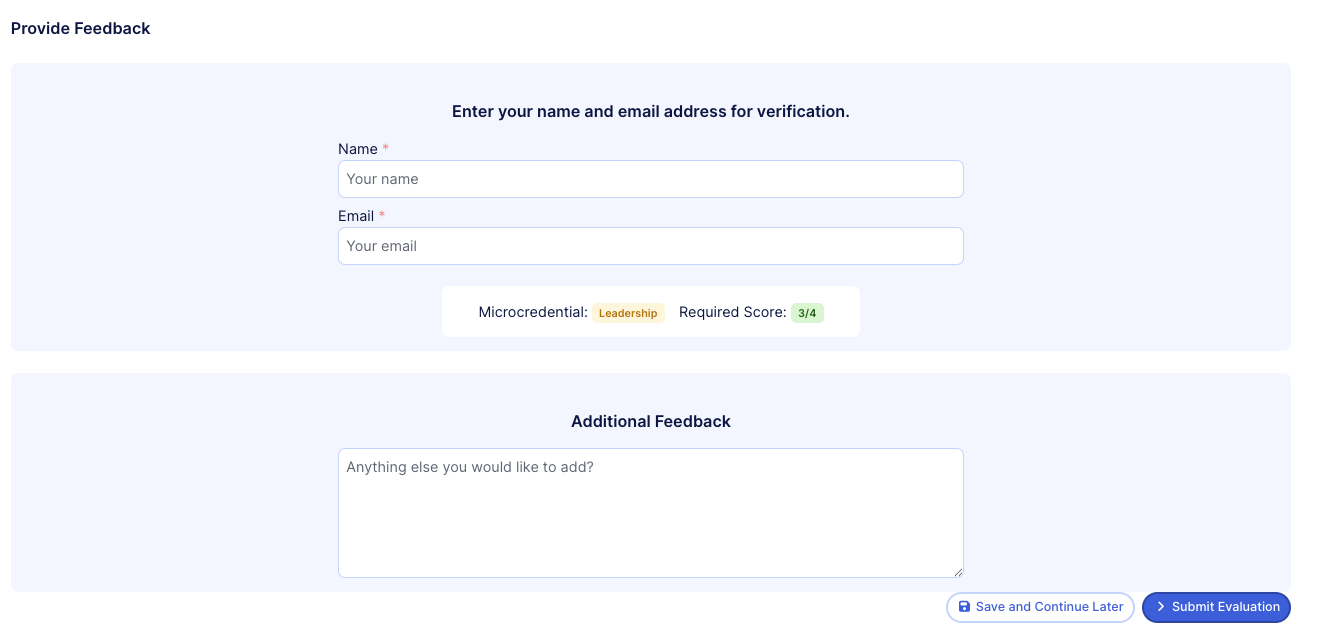Click the Email field label
This screenshot has width=1317, height=633.
click(355, 216)
